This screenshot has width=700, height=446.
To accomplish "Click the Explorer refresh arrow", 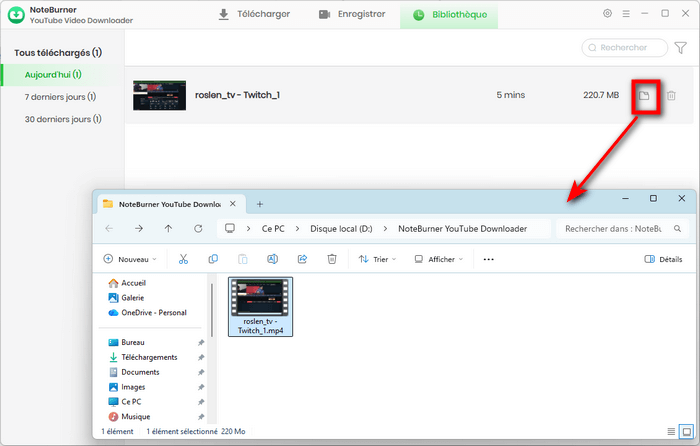I will pos(198,228).
